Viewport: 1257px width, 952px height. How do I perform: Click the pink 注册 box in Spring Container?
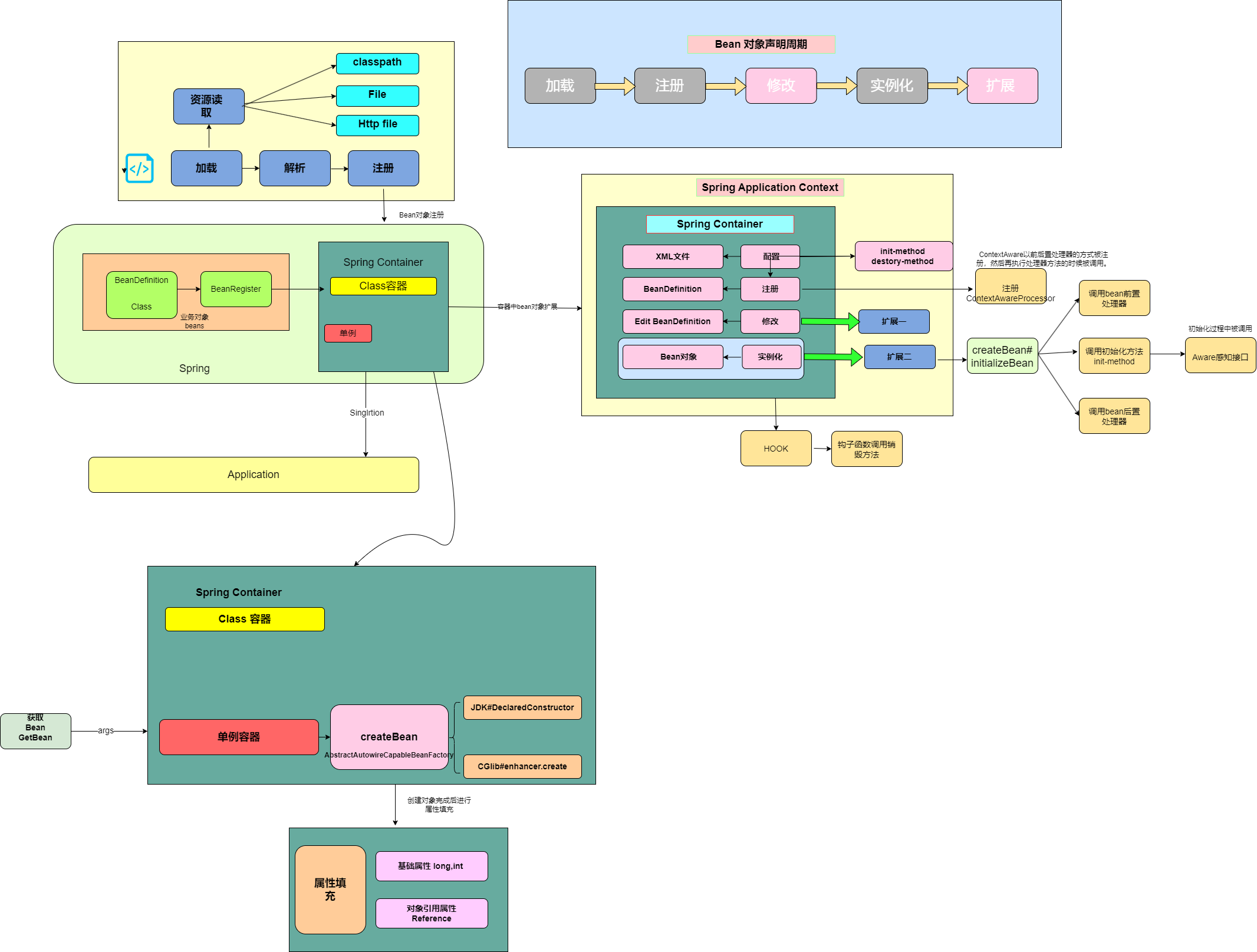(x=770, y=289)
